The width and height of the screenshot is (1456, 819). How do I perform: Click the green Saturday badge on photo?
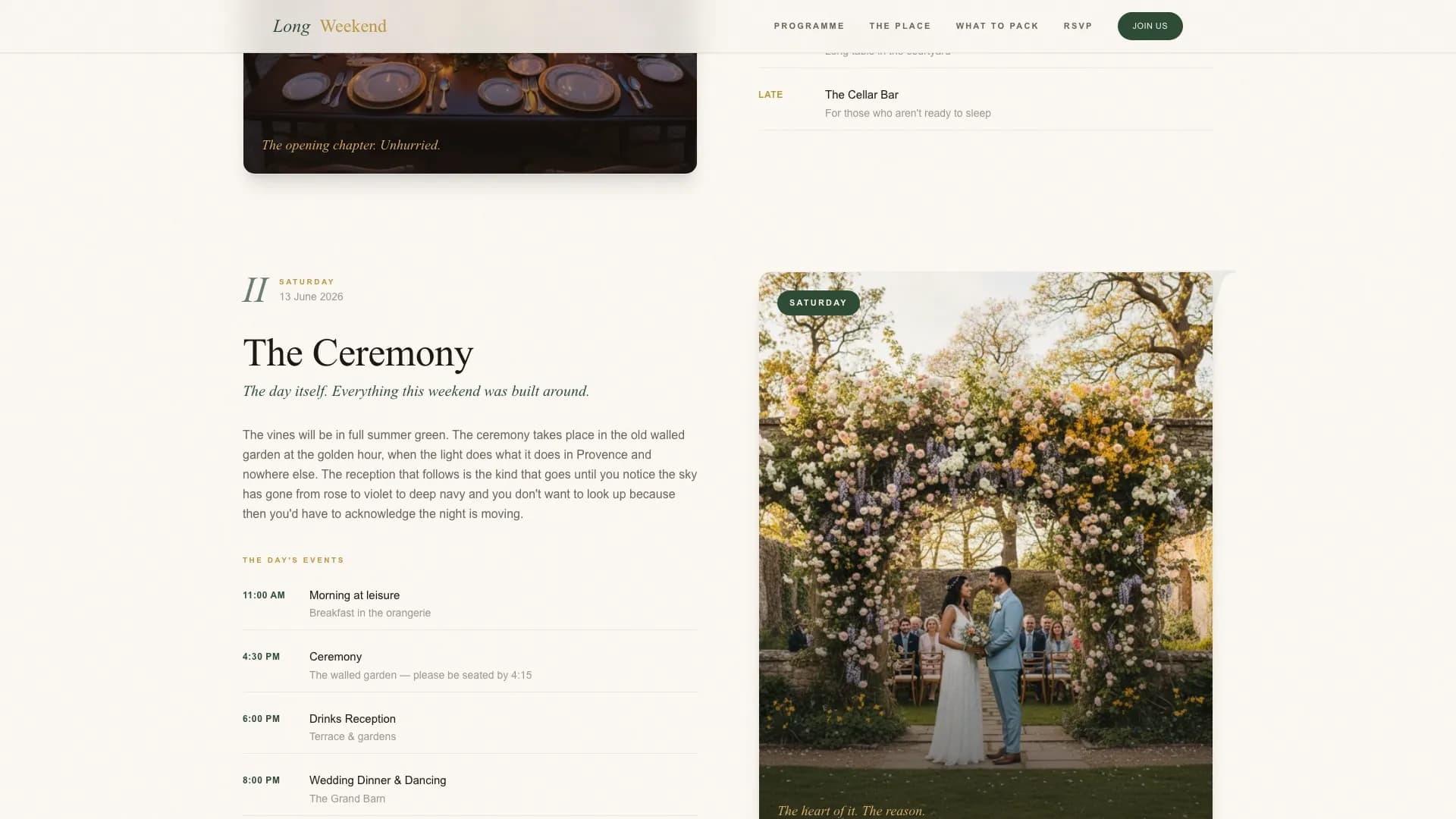pyautogui.click(x=817, y=303)
